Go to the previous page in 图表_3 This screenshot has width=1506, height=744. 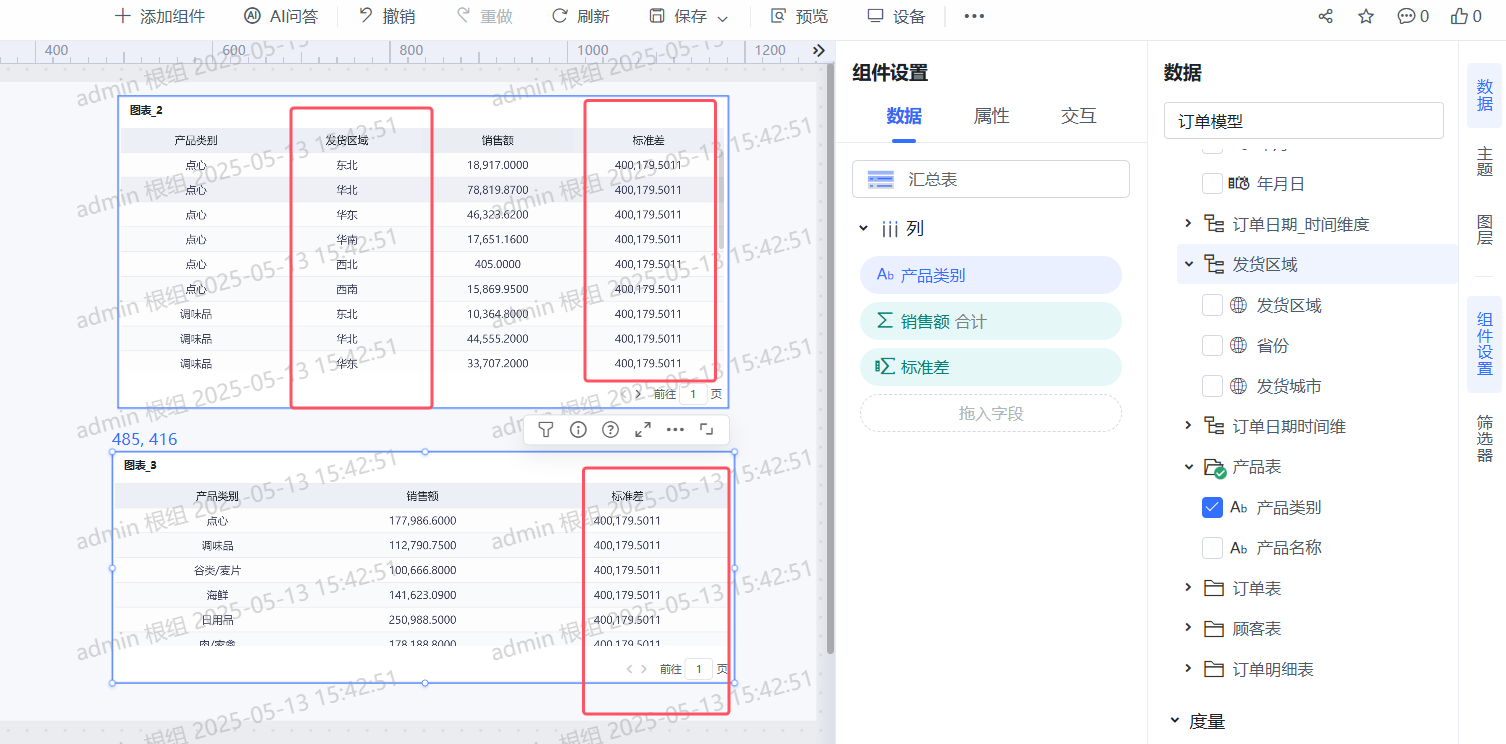tap(630, 669)
